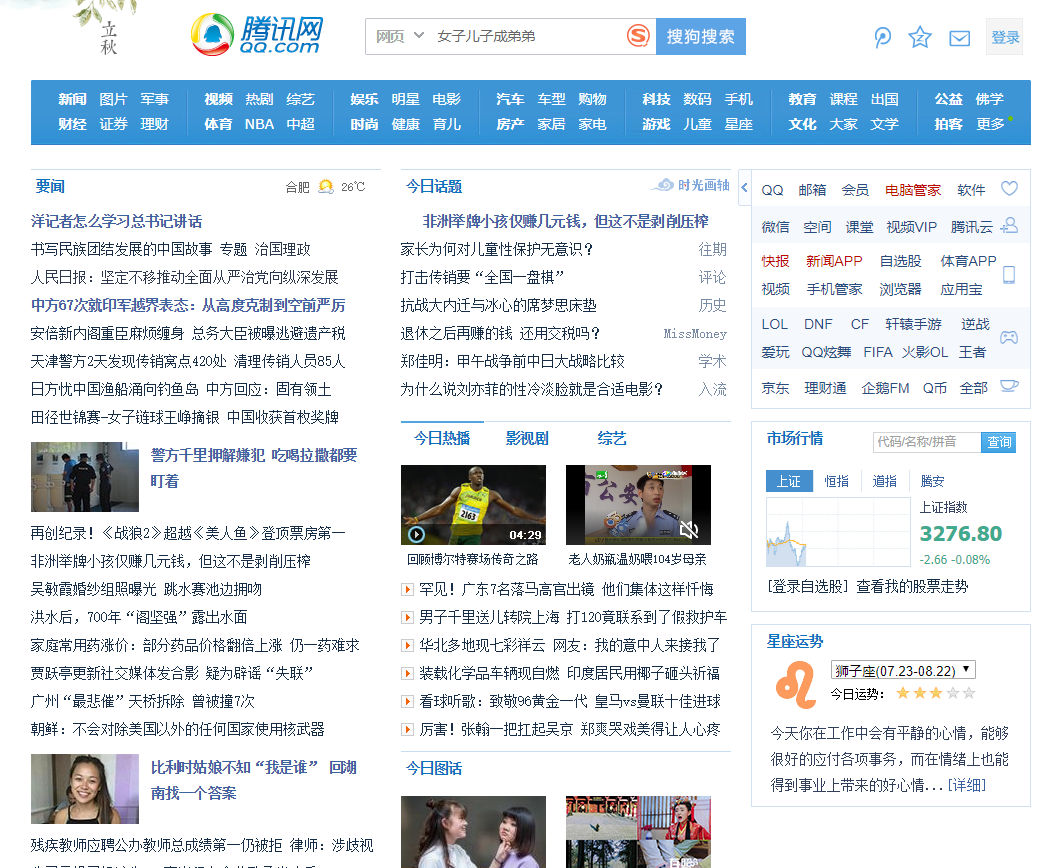
Task: Focus the search text field
Action: 527,36
